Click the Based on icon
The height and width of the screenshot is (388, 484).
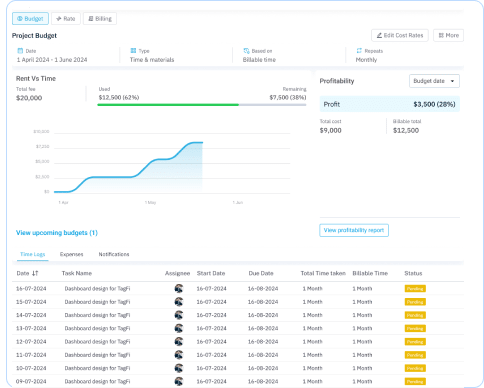coord(246,51)
